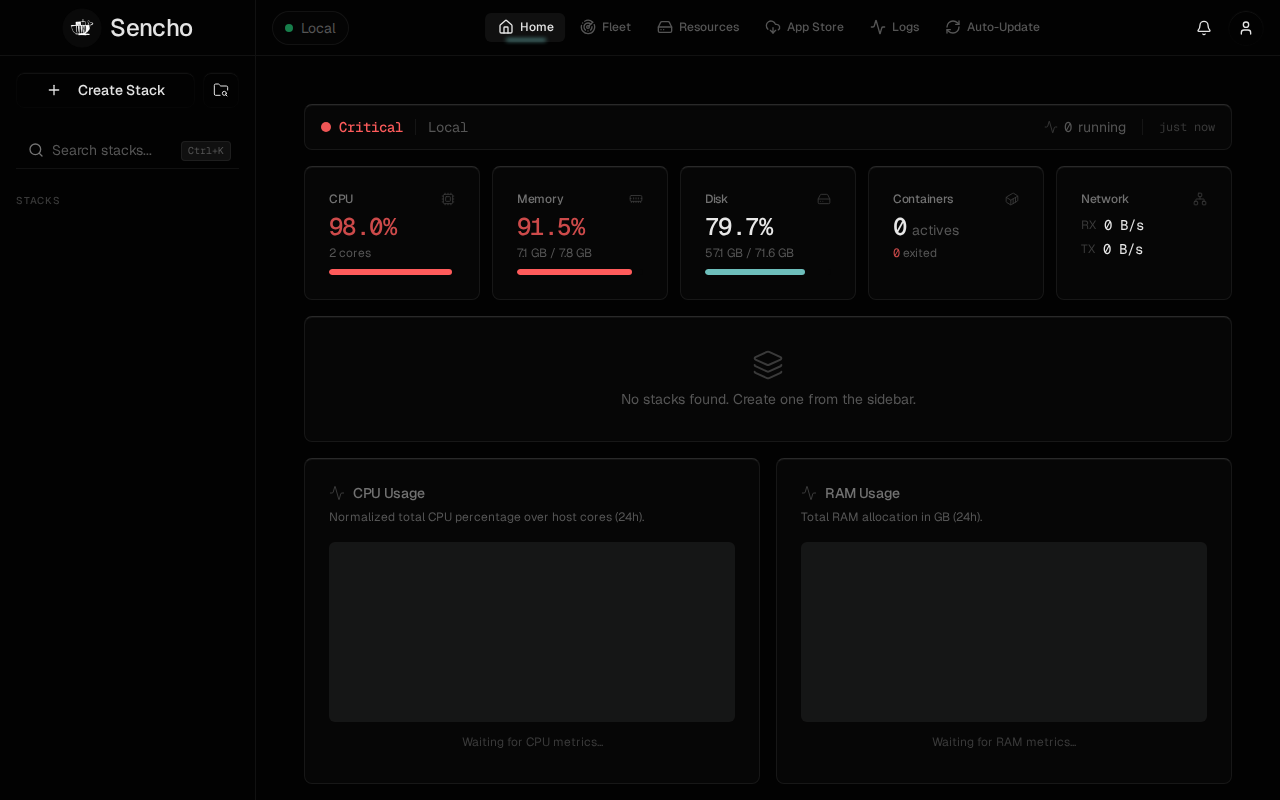Focus the Search stacks input field

point(127,150)
